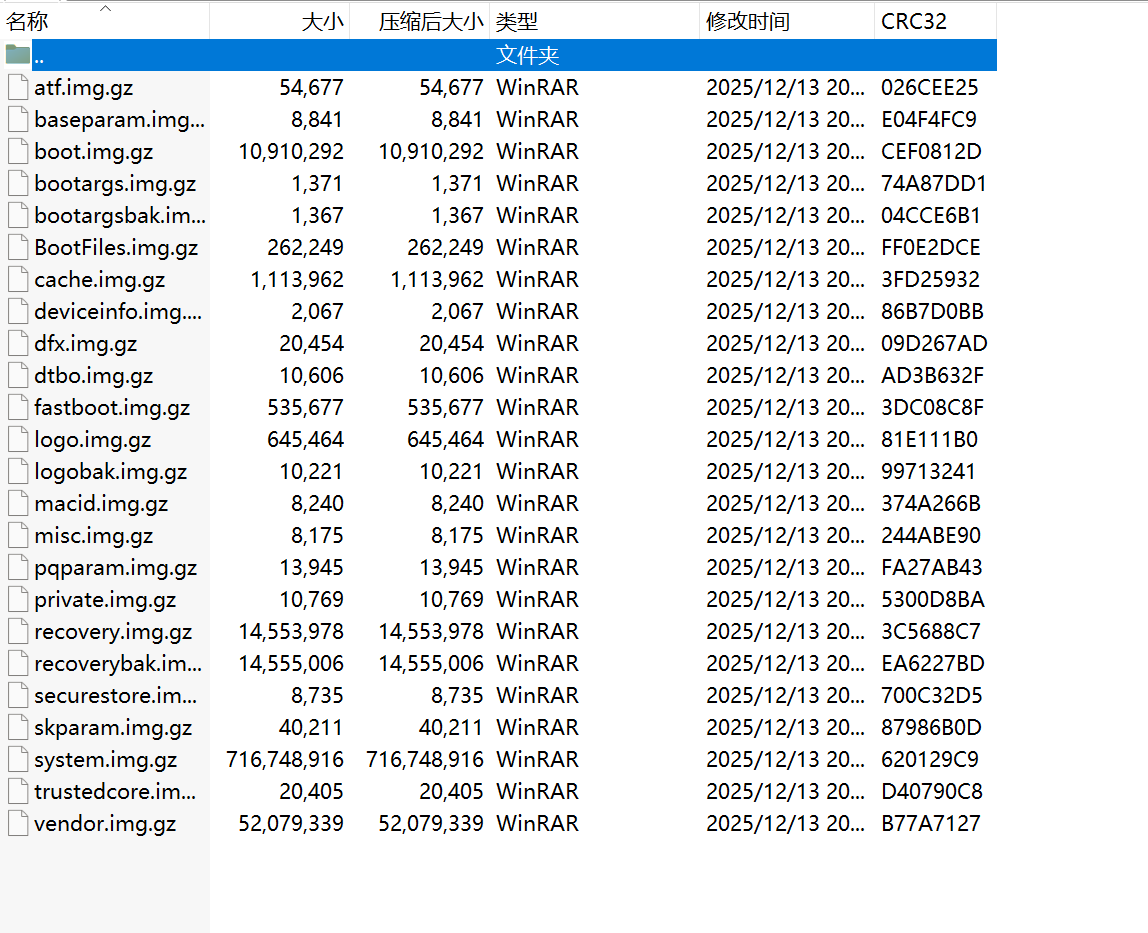This screenshot has width=1148, height=933.
Task: Sort by 类型 column header
Action: tap(517, 22)
